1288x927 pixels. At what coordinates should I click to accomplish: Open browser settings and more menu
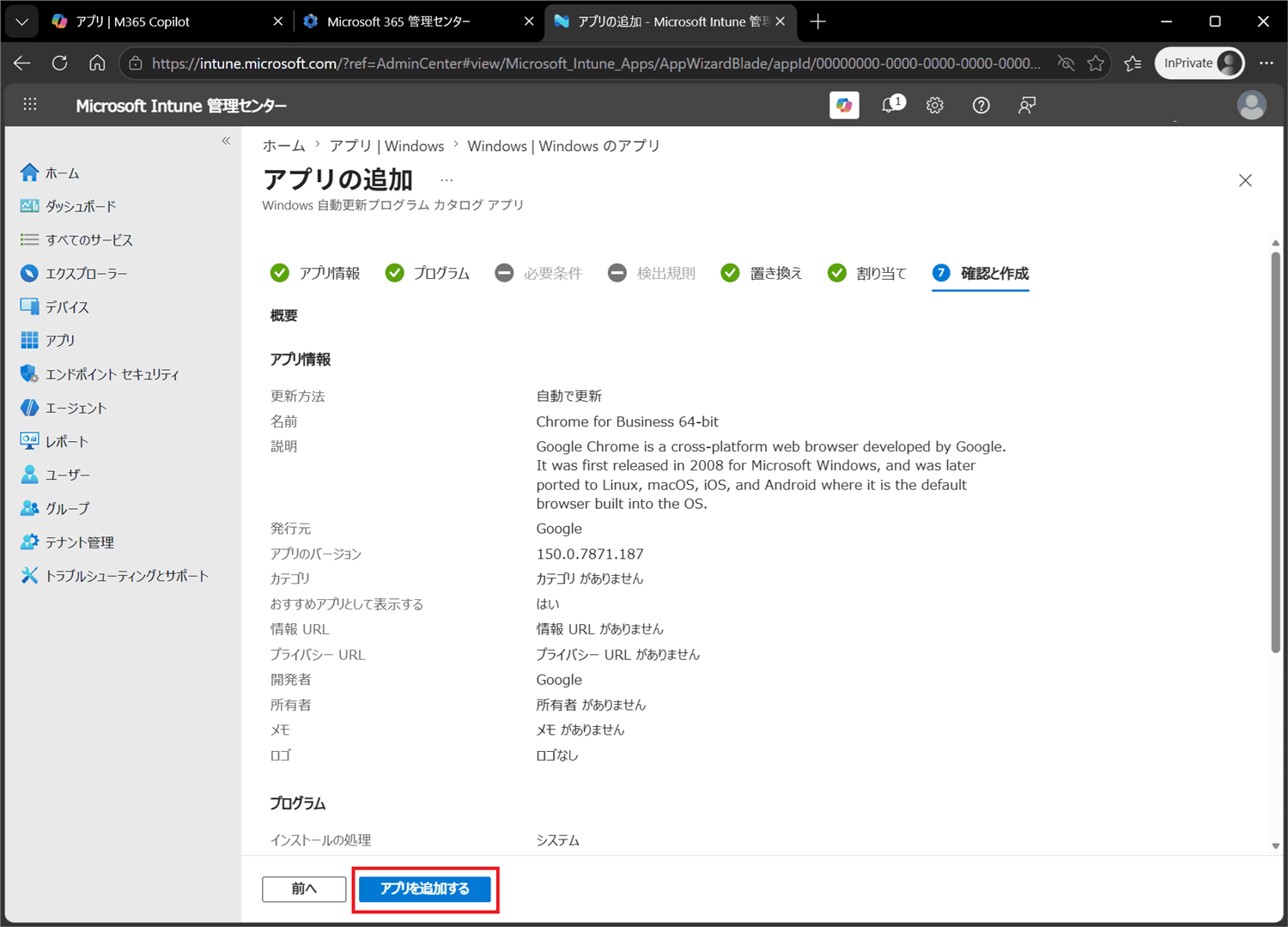coord(1267,63)
